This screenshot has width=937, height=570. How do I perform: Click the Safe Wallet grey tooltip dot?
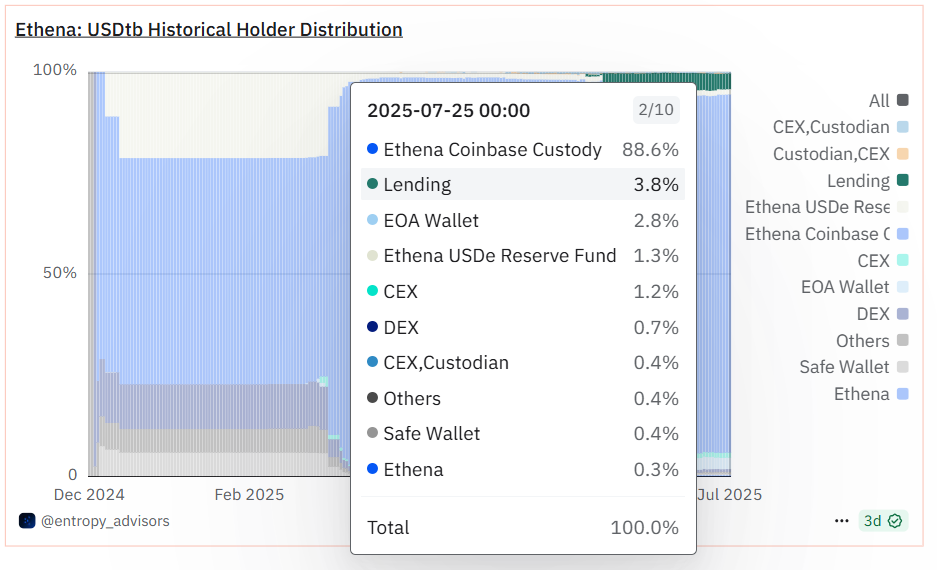373,434
